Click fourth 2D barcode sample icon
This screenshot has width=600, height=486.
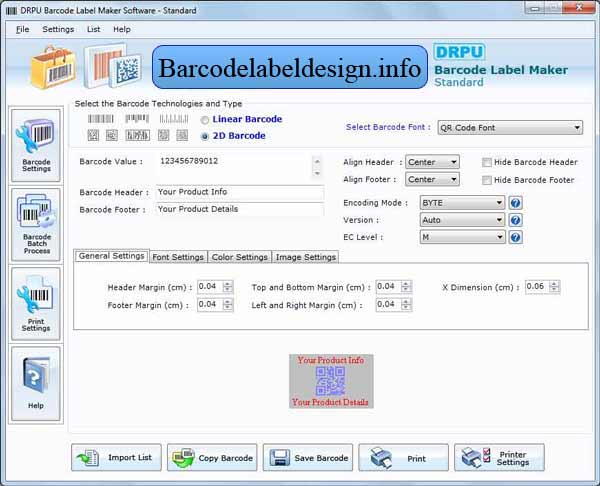[x=163, y=135]
